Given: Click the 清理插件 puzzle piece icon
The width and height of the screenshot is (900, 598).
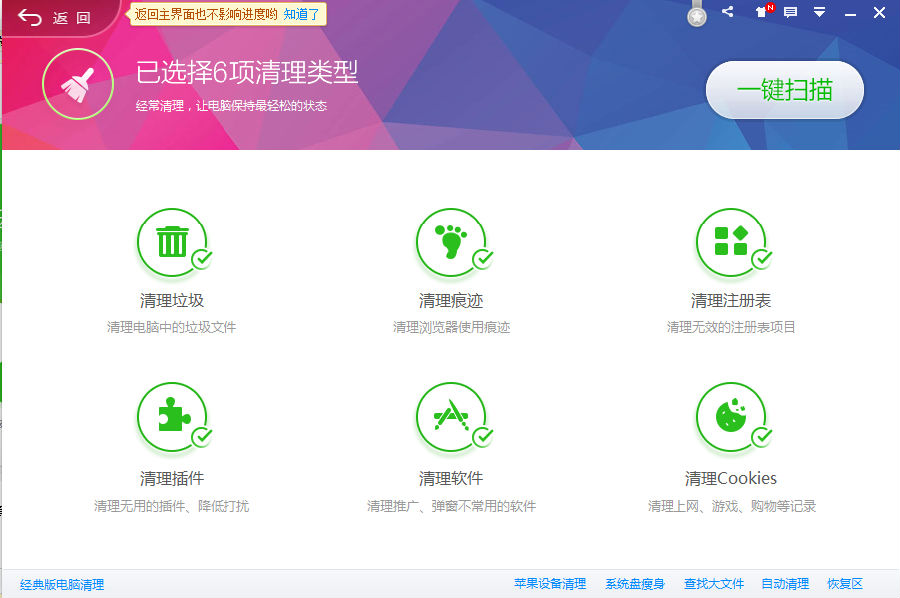Looking at the screenshot, I should (172, 417).
